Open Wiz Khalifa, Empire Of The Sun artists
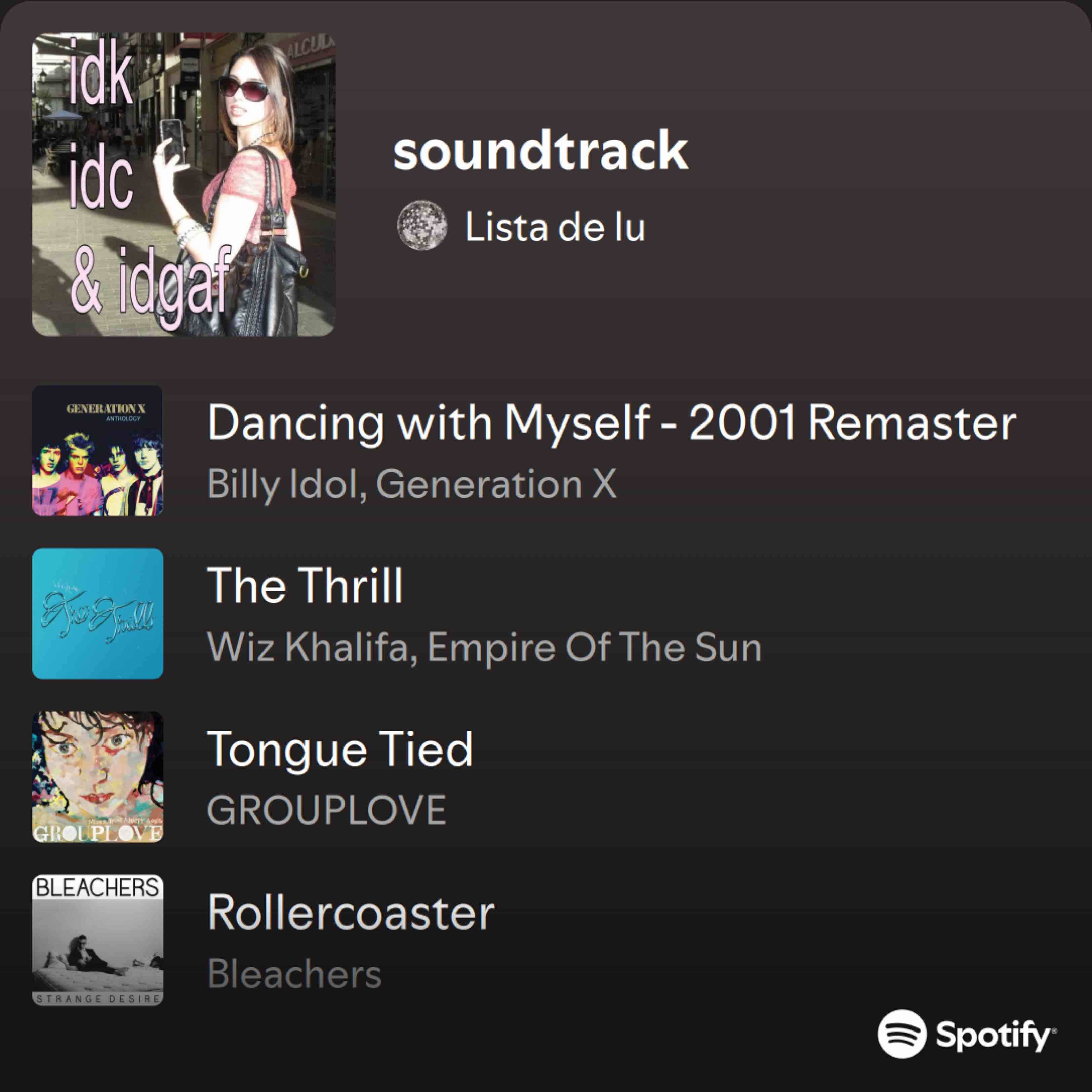The width and height of the screenshot is (1092, 1092). tap(484, 647)
